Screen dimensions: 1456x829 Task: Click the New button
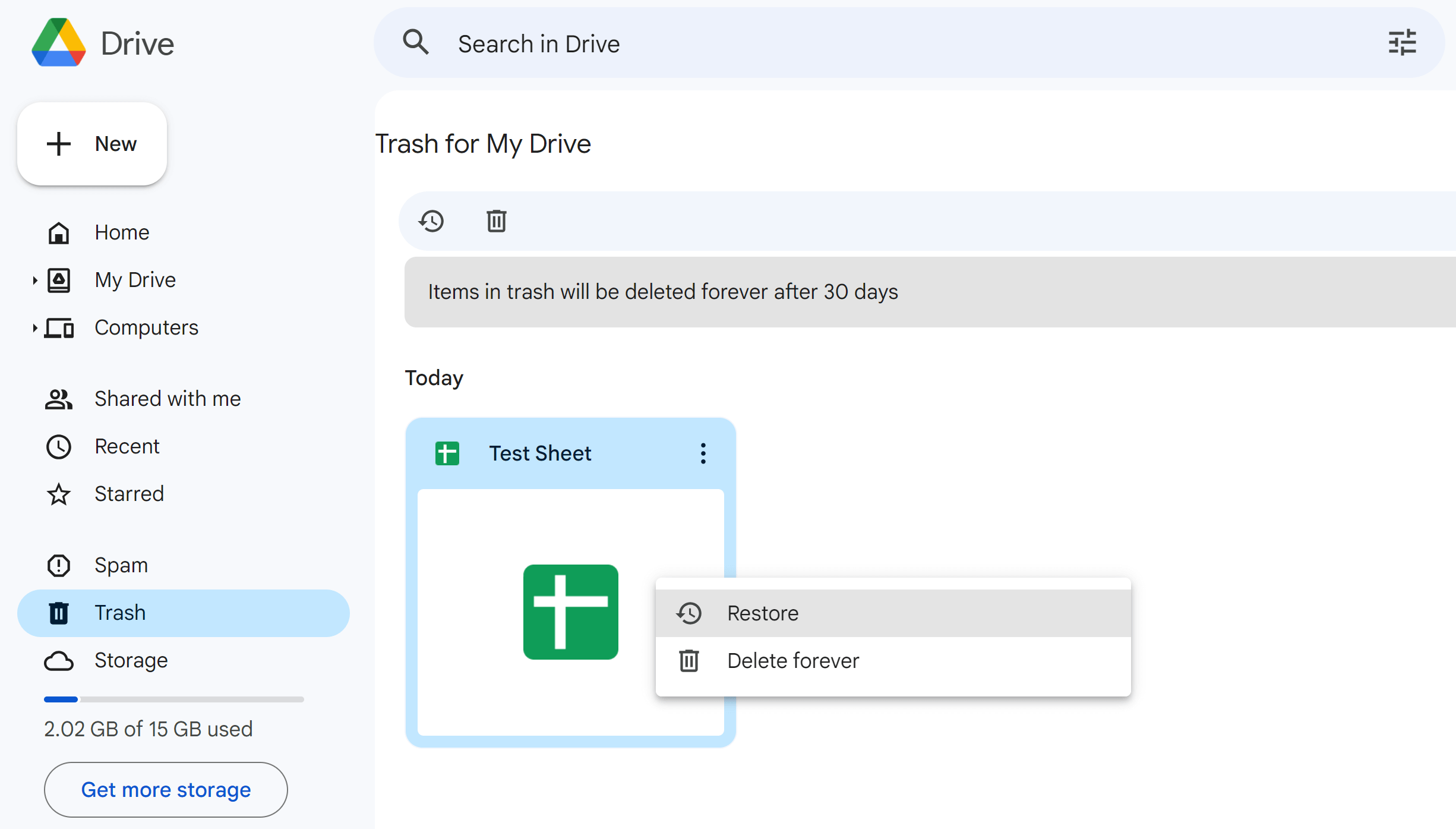point(91,143)
